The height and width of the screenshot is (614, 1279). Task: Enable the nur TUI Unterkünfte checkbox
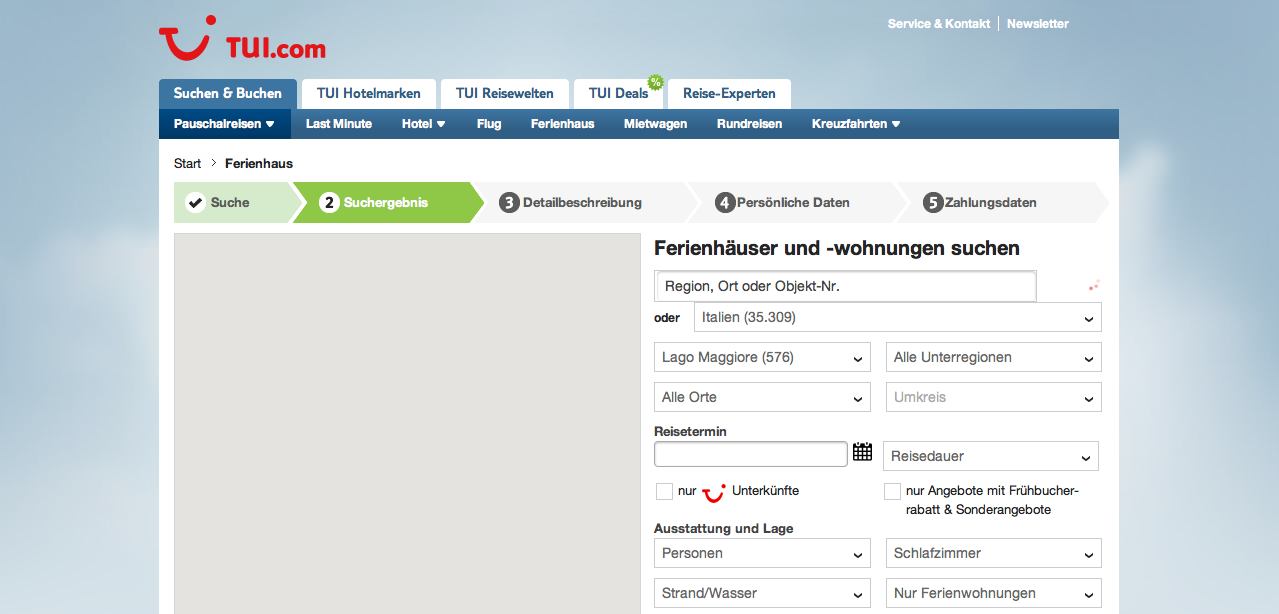(x=664, y=491)
